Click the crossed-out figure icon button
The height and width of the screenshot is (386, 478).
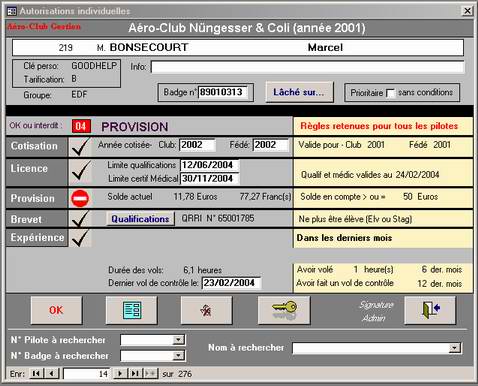point(206,310)
